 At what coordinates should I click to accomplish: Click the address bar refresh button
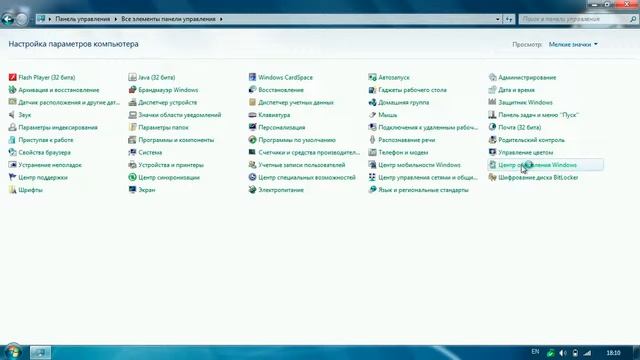509,19
